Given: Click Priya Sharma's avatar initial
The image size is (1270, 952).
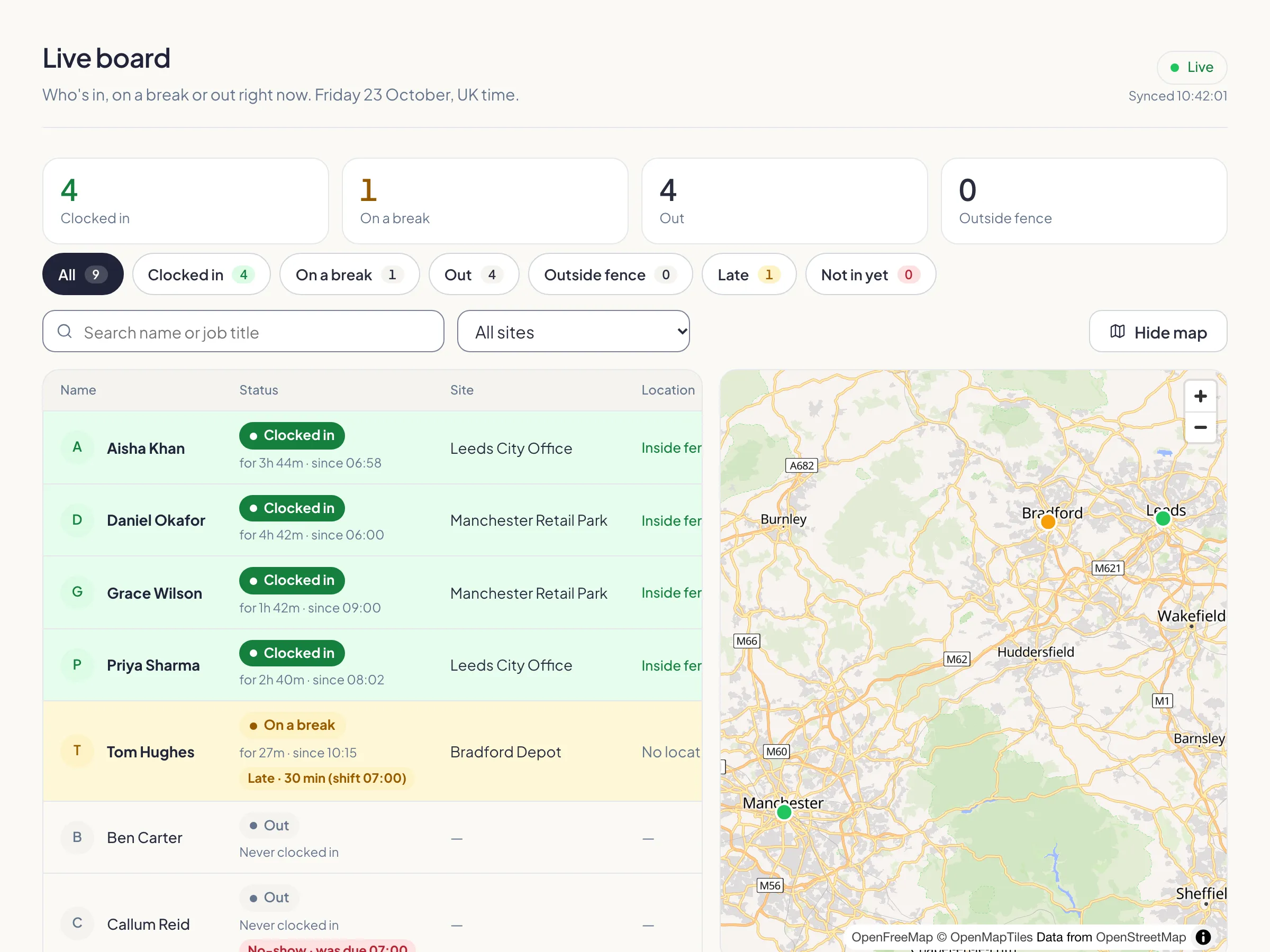Looking at the screenshot, I should [x=77, y=665].
